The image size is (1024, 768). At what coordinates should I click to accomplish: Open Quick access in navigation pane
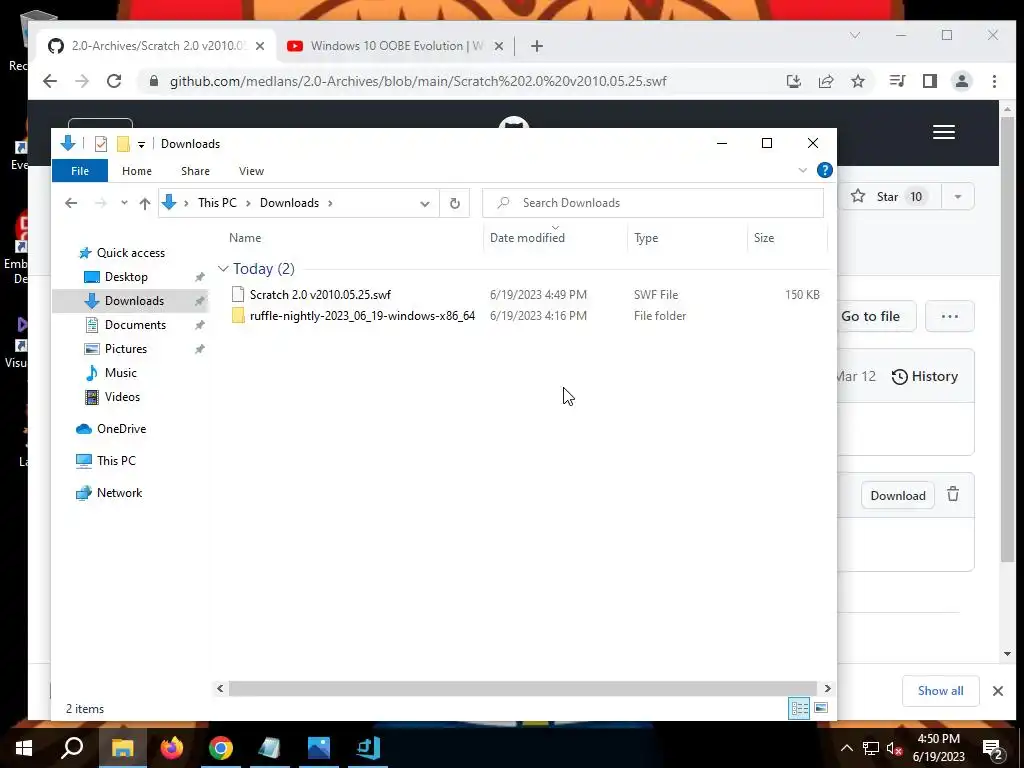[x=131, y=253]
